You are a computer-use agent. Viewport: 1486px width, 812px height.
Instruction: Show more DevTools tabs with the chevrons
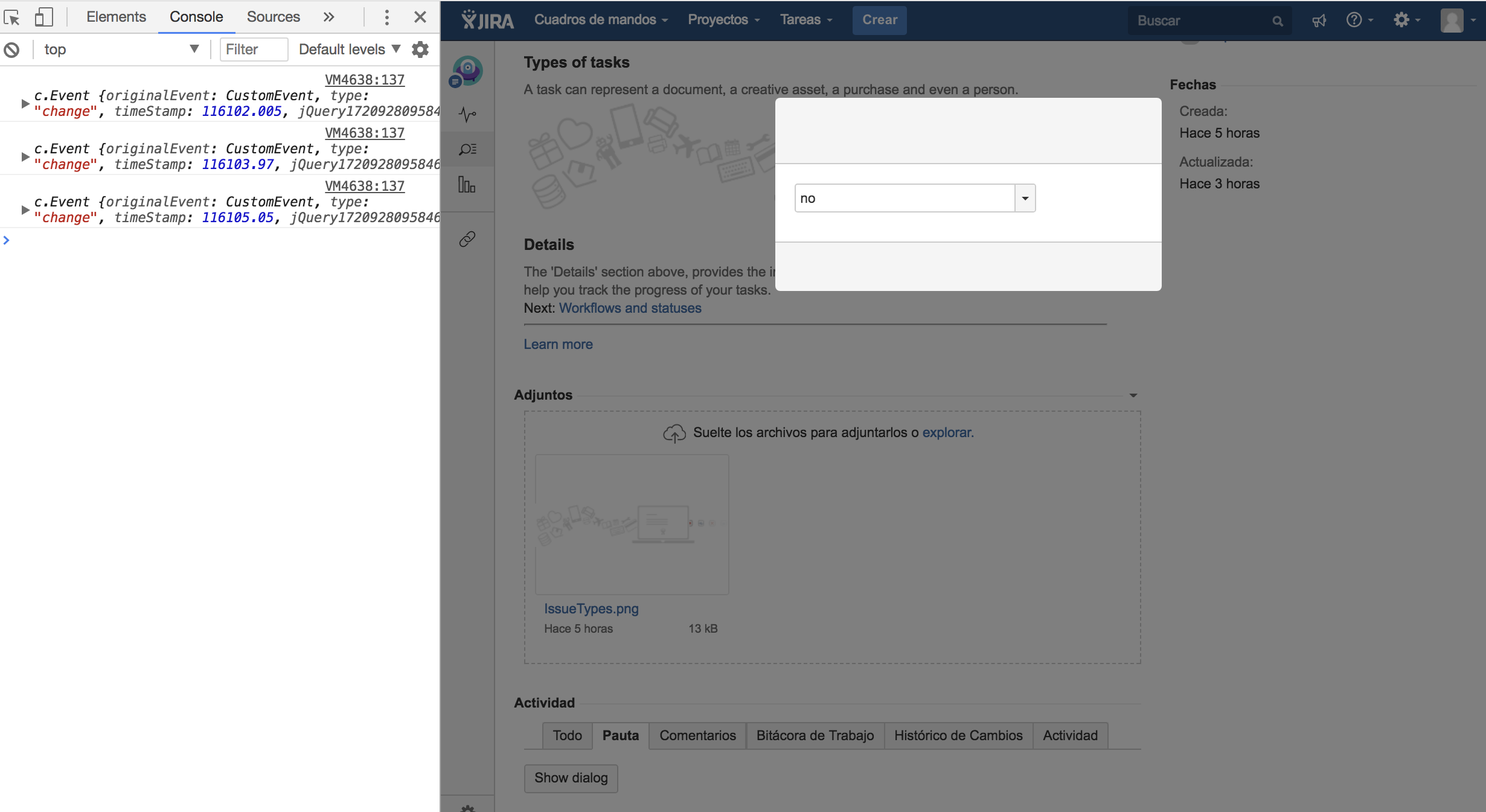(x=328, y=17)
